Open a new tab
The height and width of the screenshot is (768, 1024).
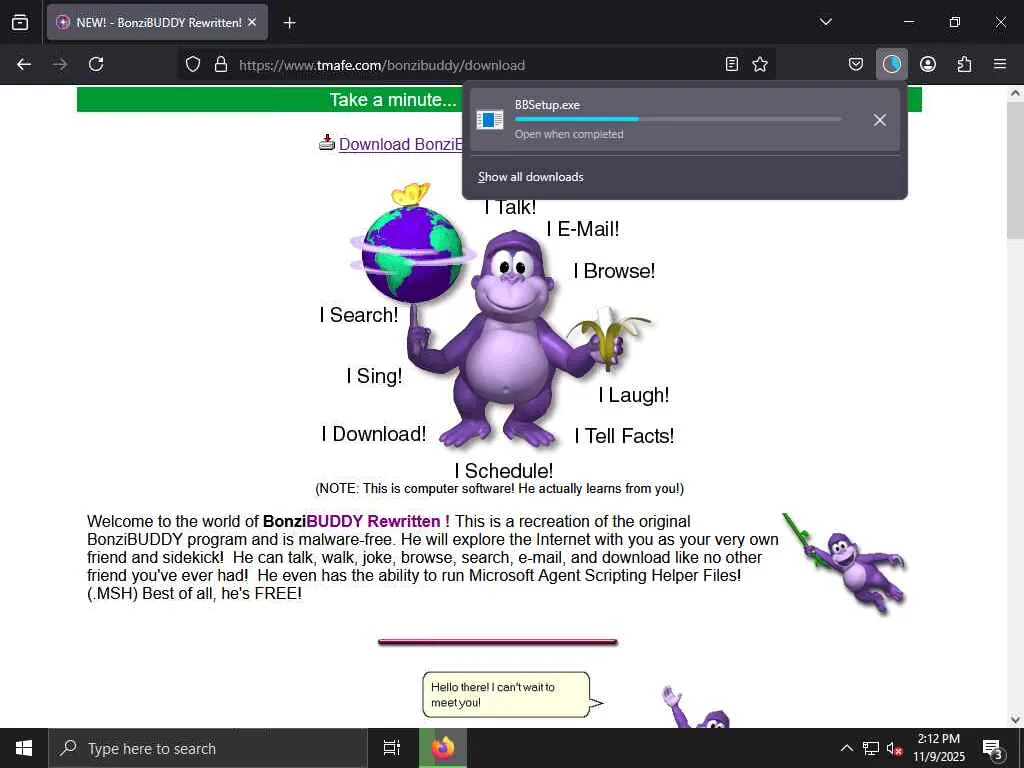click(289, 23)
